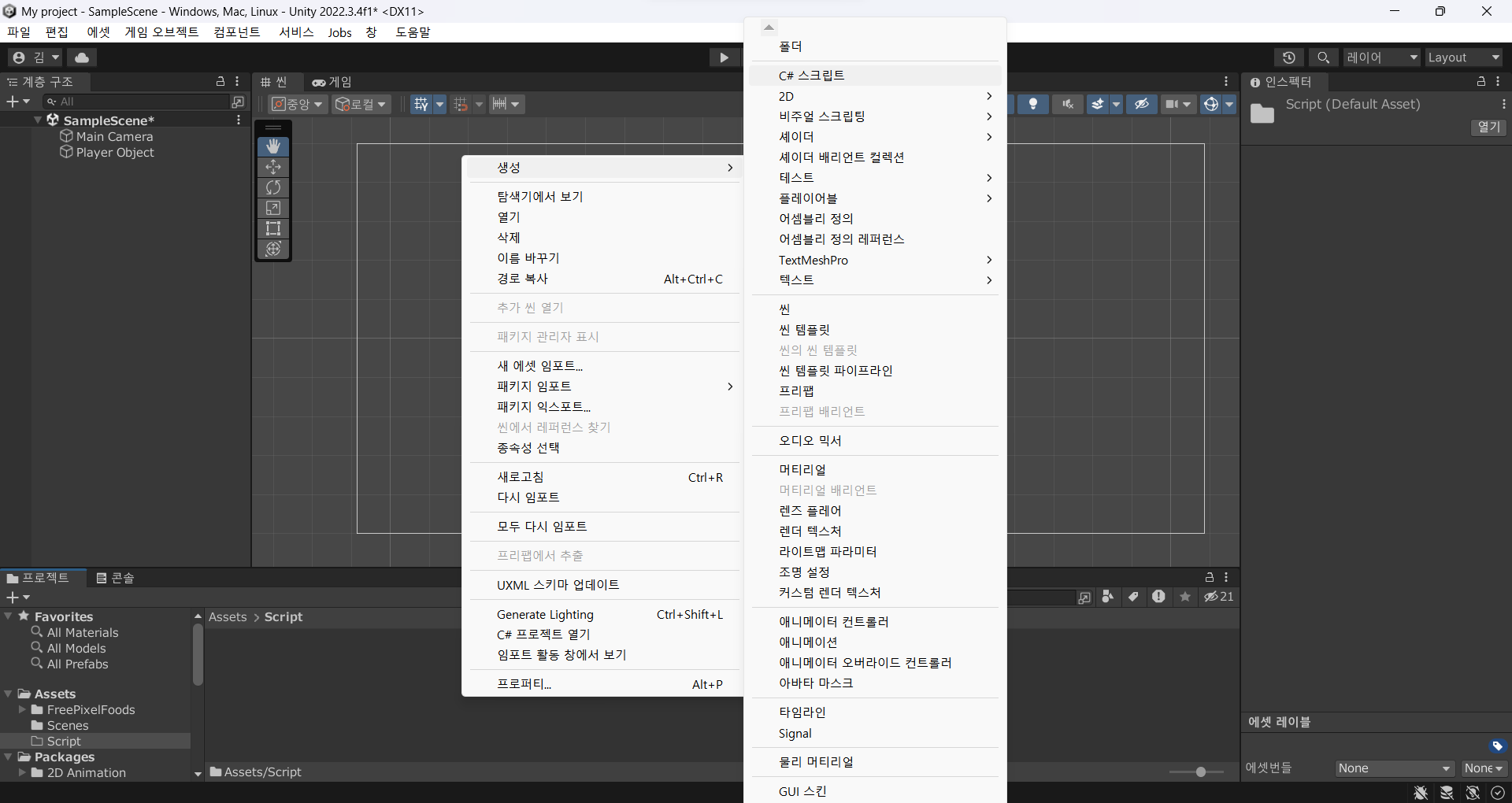Toggle the Inspector panel lock

pyautogui.click(x=1481, y=81)
